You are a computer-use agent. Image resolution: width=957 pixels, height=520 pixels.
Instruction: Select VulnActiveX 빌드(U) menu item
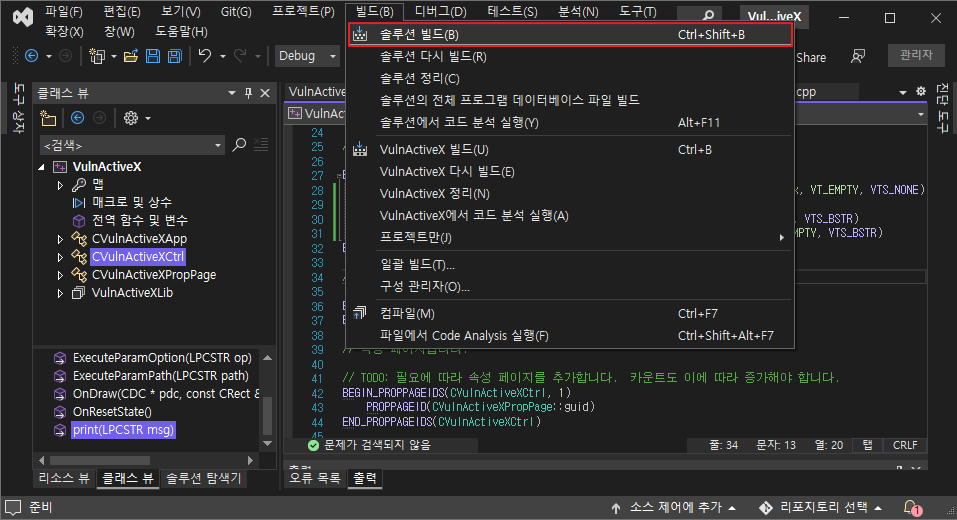click(570, 150)
